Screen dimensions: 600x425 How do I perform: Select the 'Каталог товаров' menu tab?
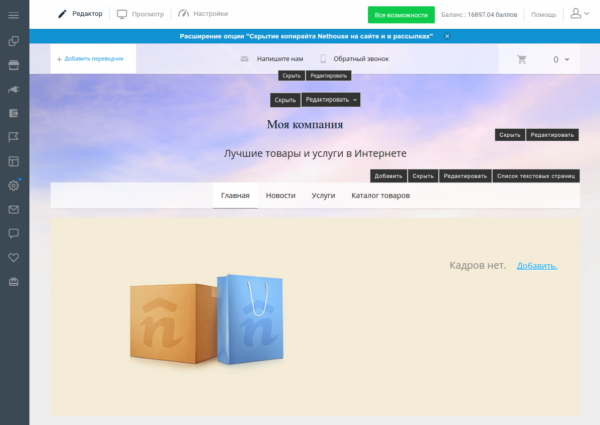click(380, 196)
